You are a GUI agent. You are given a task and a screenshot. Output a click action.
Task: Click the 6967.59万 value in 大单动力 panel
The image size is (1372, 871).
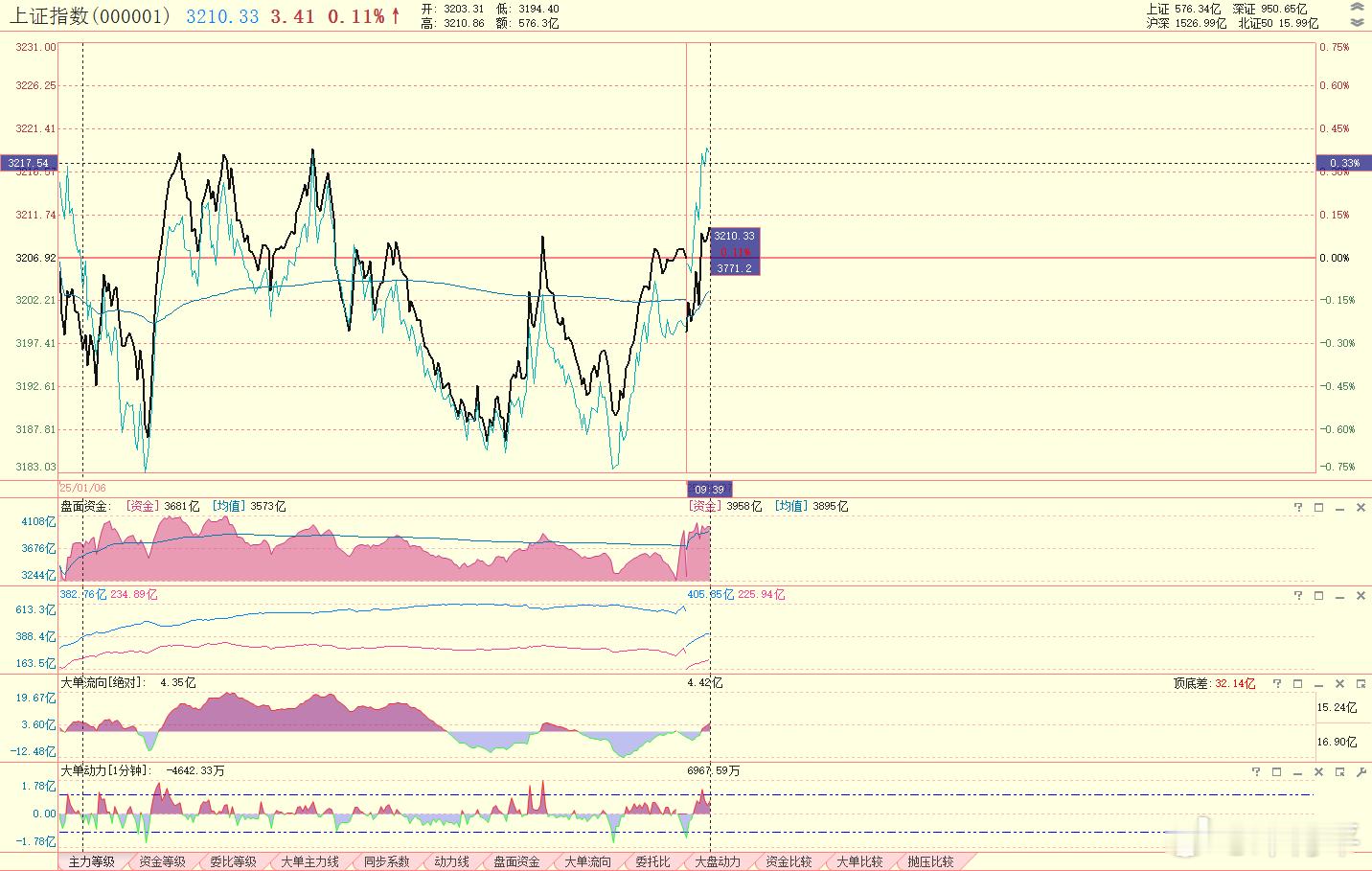point(714,770)
